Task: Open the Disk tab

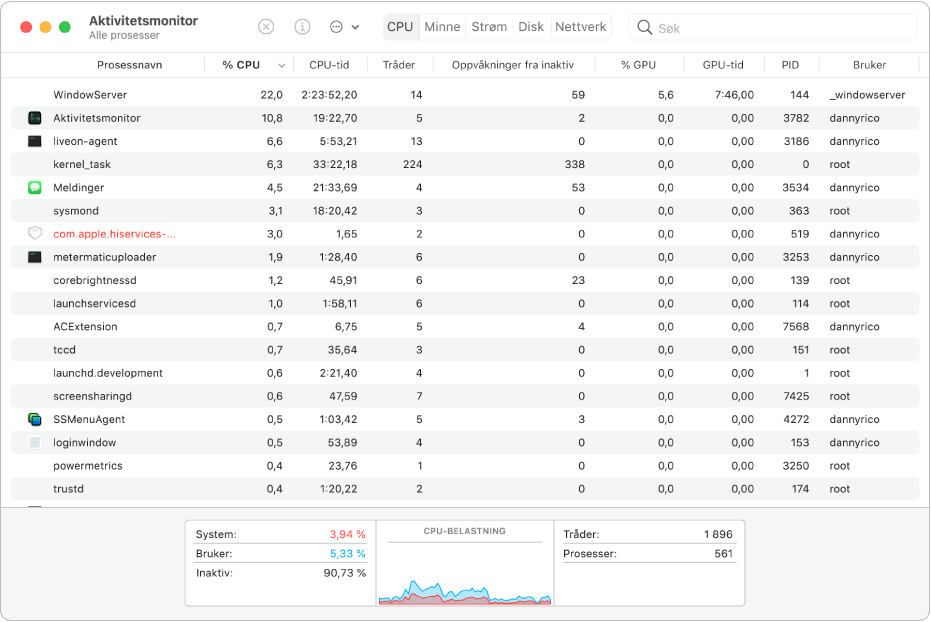Action: [x=531, y=27]
